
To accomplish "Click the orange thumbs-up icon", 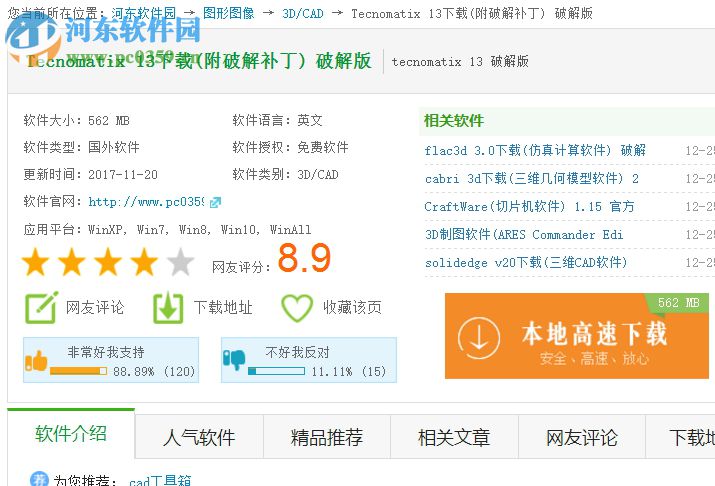I will click(36, 361).
